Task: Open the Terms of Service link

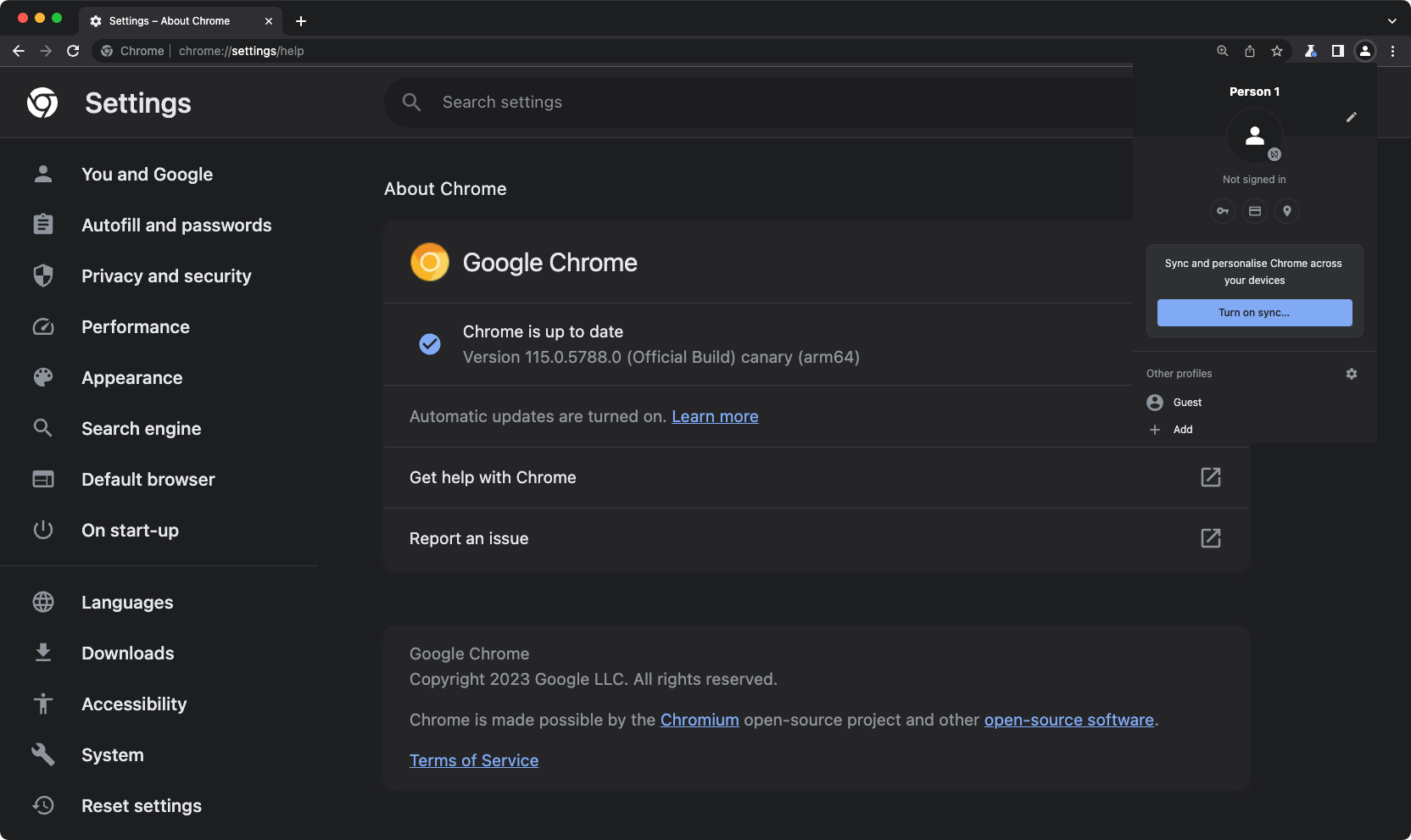Action: [474, 761]
